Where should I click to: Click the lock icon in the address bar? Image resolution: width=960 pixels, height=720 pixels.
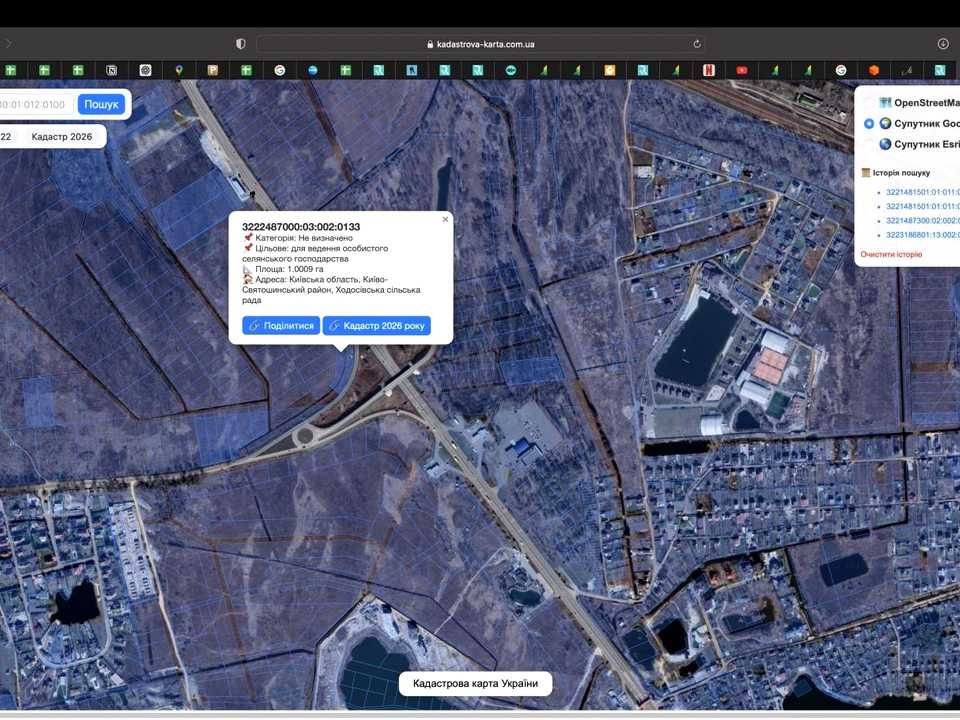[x=430, y=44]
